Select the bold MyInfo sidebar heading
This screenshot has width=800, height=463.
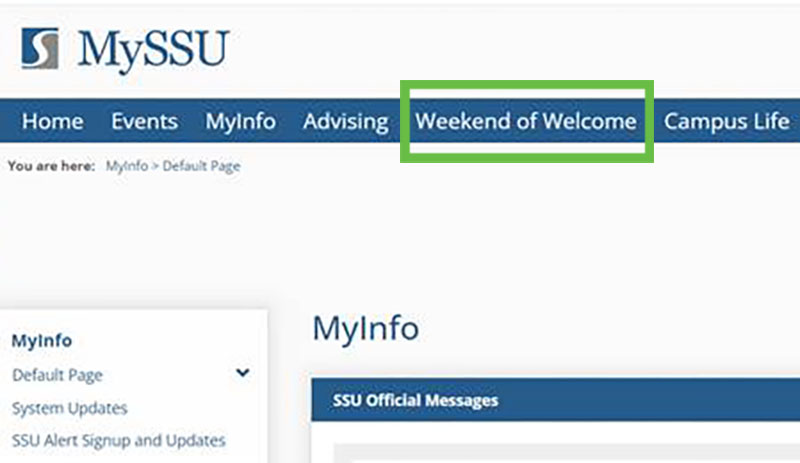pos(41,341)
